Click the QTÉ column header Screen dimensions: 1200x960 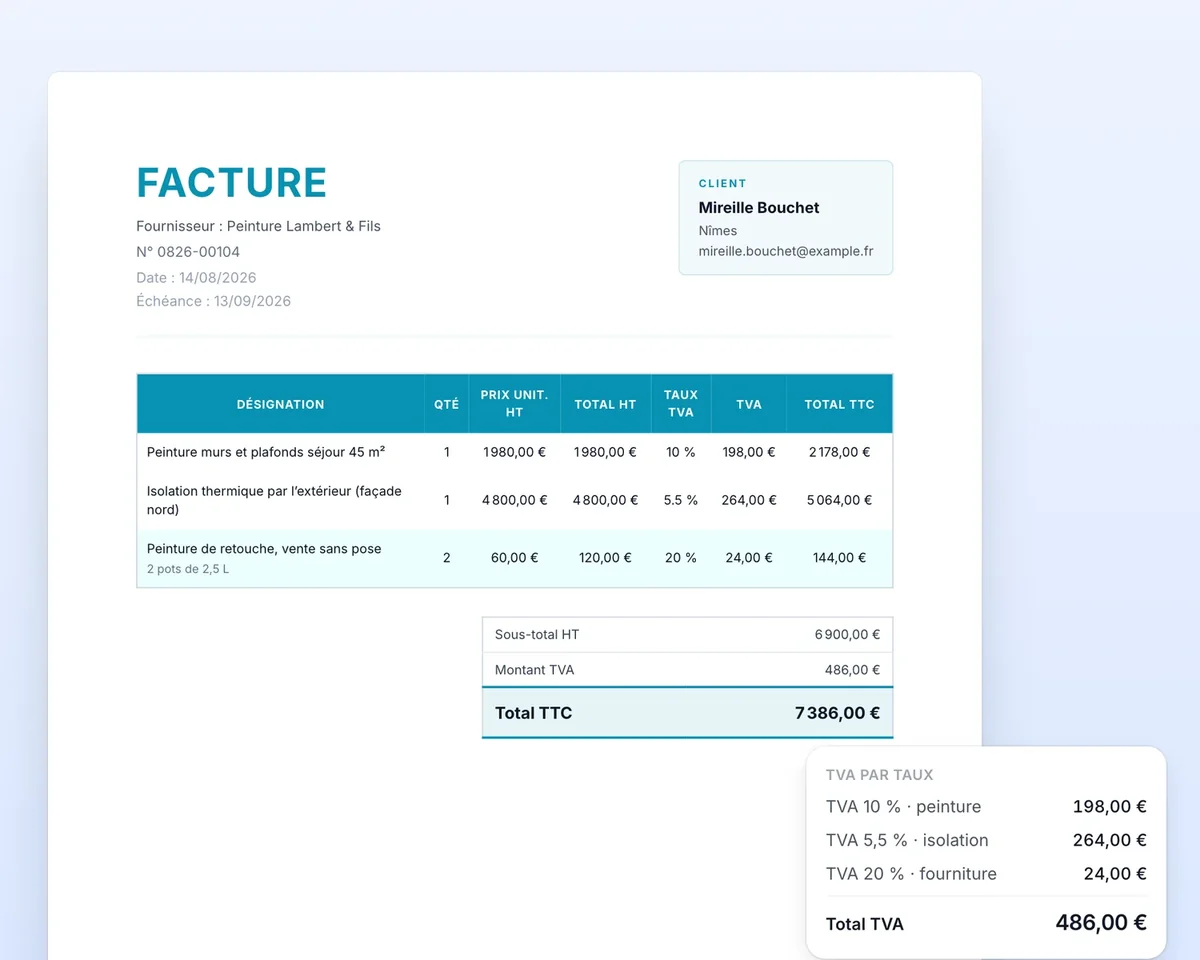click(447, 404)
